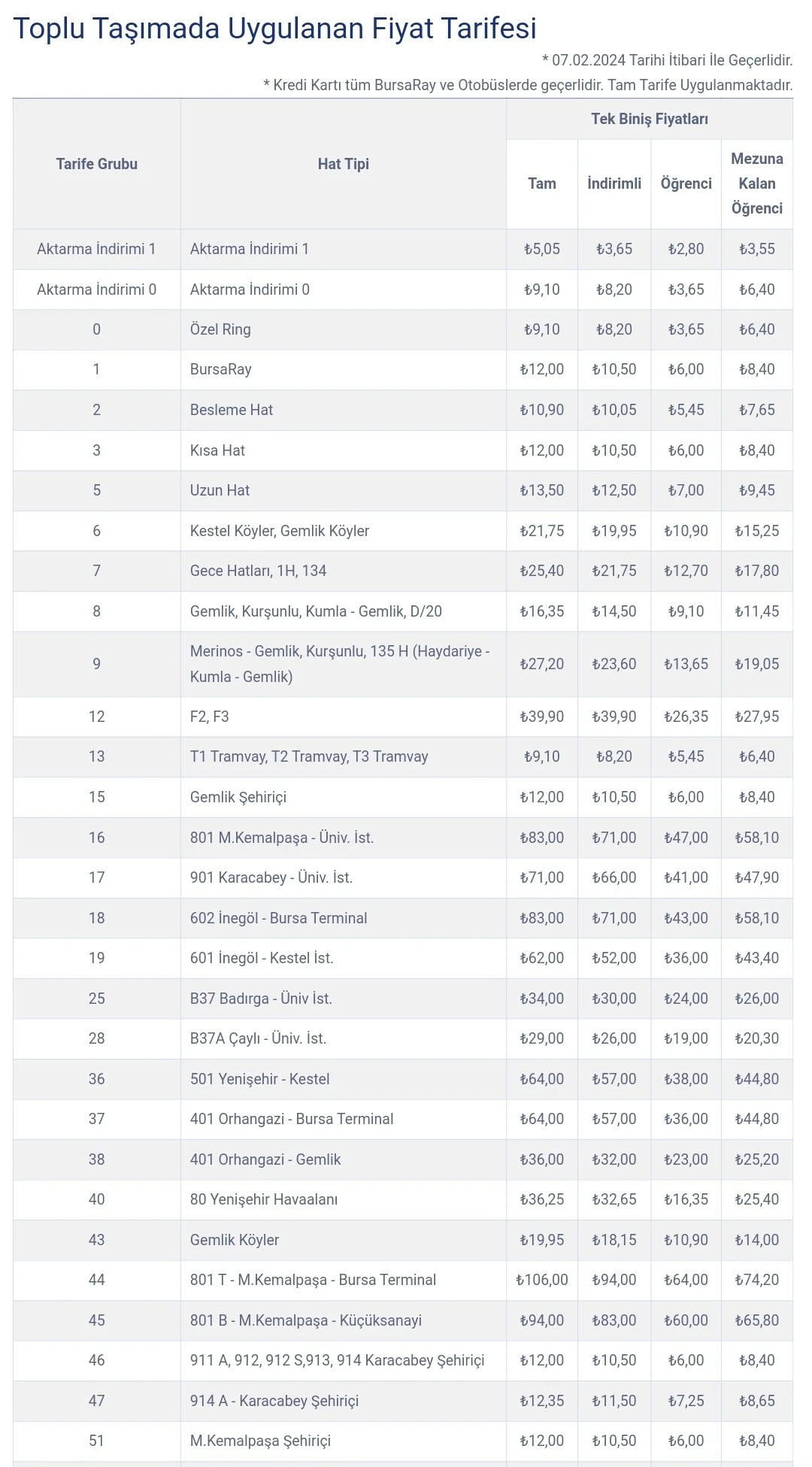Click the 80 Yenişehir Havaalanı line cell
The width and height of the screenshot is (812, 1467).
pyautogui.click(x=264, y=1199)
